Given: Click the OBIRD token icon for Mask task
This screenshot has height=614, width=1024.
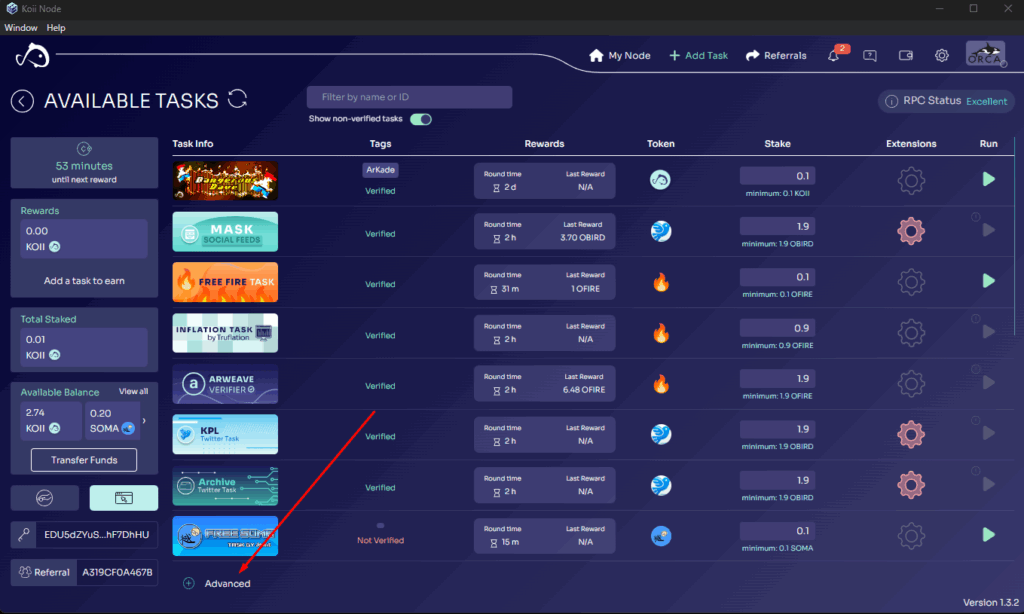Looking at the screenshot, I should coord(661,231).
